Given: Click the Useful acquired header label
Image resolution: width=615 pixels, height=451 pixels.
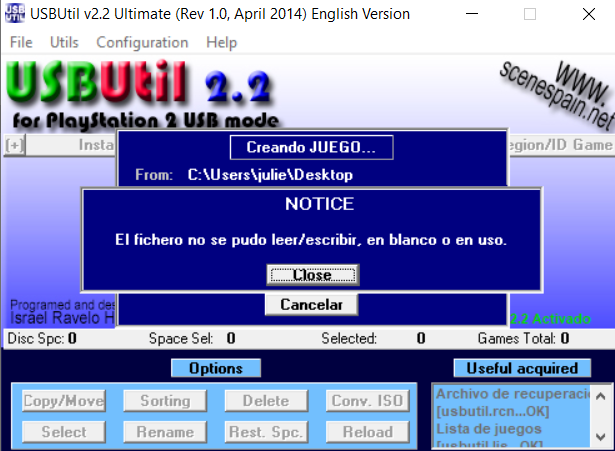Looking at the screenshot, I should coord(522,368).
